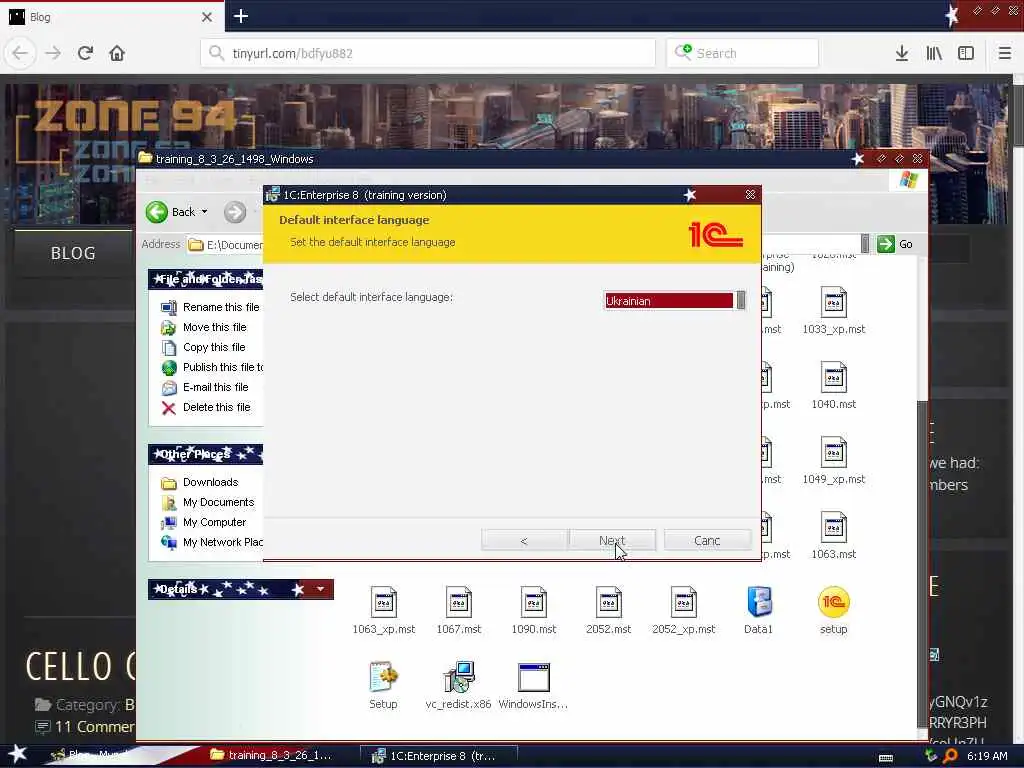Open the browser library icon
The height and width of the screenshot is (768, 1024).
pos(934,54)
